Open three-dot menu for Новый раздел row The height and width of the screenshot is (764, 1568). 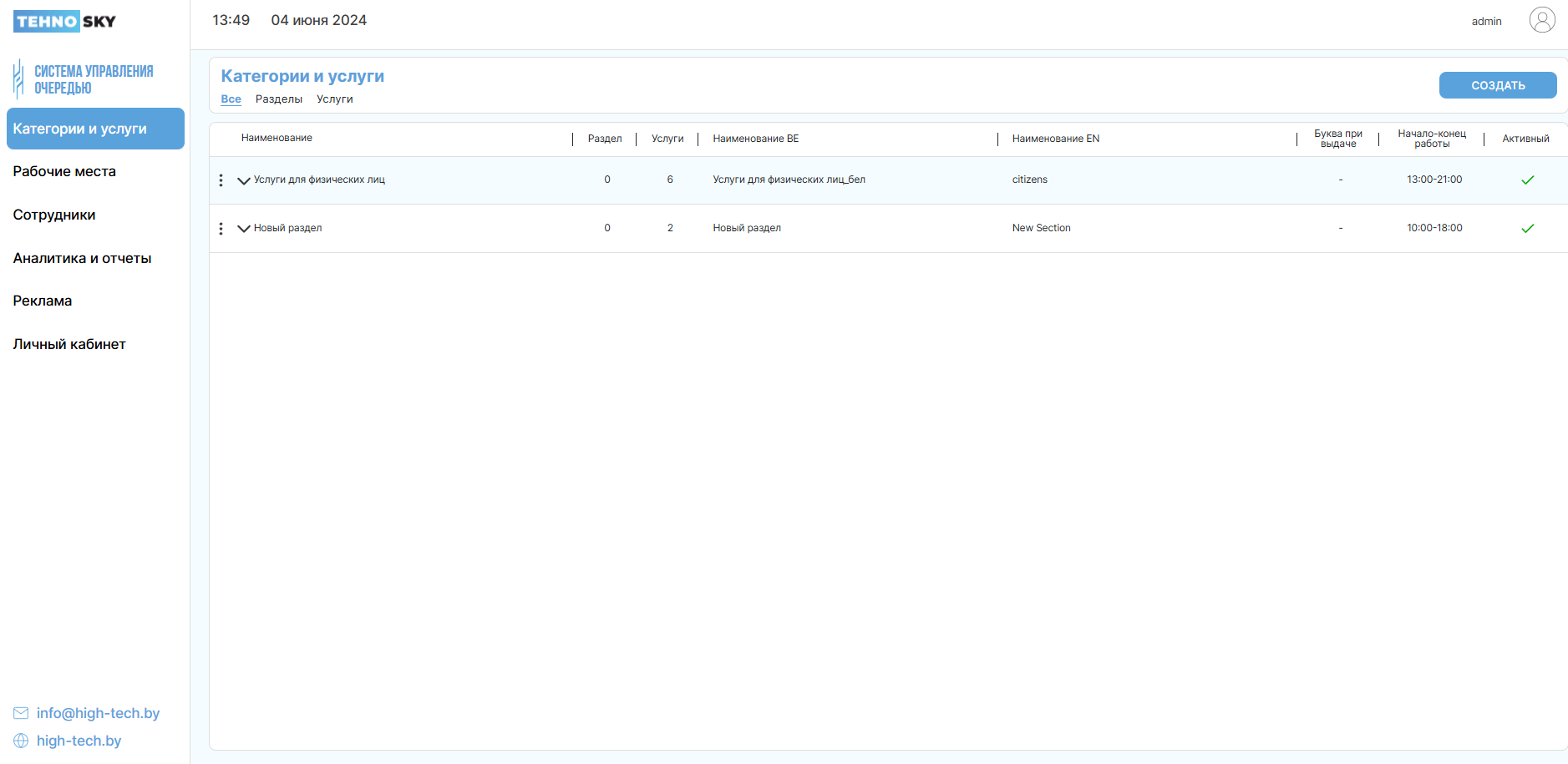tap(221, 229)
